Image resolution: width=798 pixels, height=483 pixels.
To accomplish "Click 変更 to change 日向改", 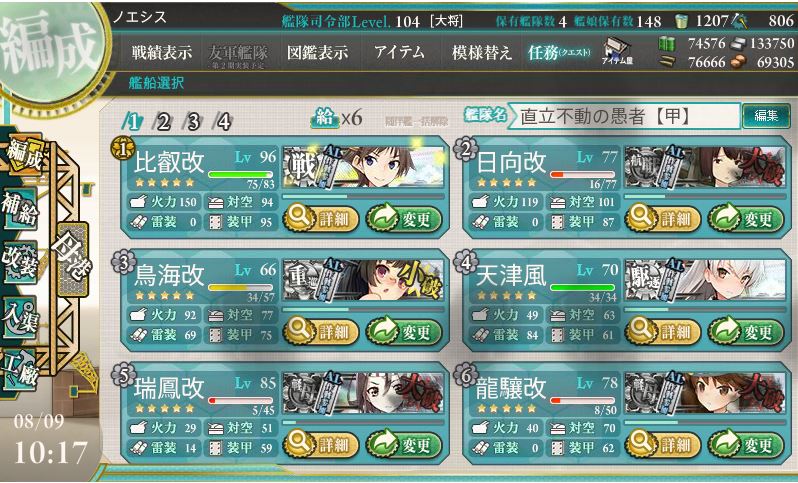I will click(x=746, y=219).
